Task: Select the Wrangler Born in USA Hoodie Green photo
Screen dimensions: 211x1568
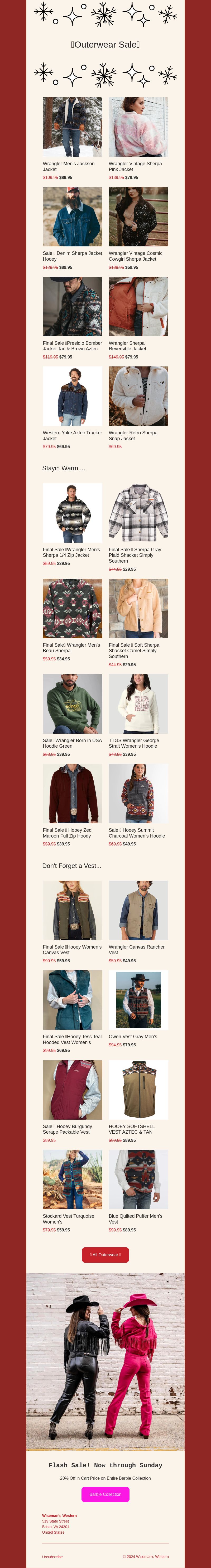Action: pyautogui.click(x=72, y=704)
